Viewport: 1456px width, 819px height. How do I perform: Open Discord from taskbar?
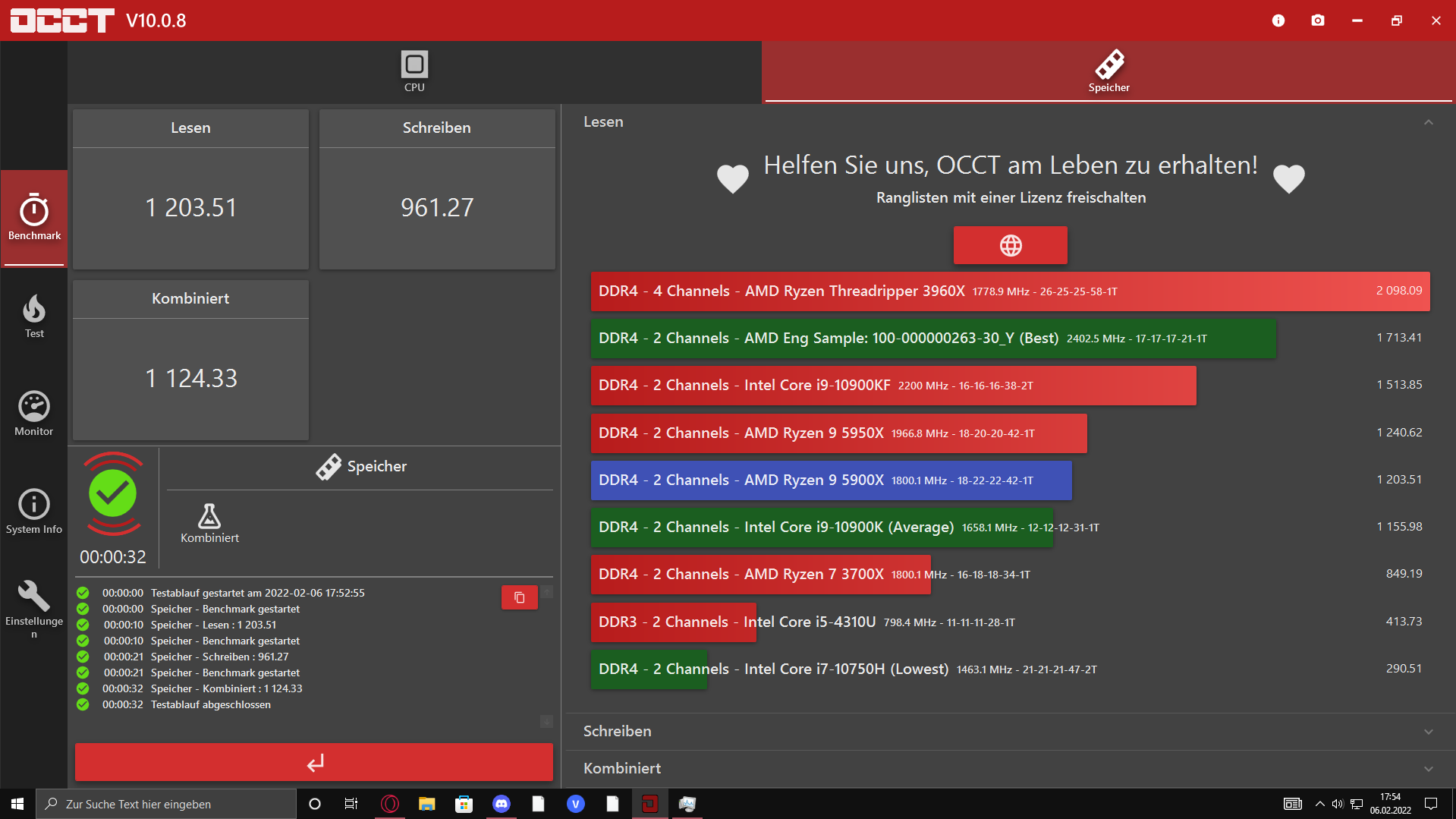coord(501,804)
